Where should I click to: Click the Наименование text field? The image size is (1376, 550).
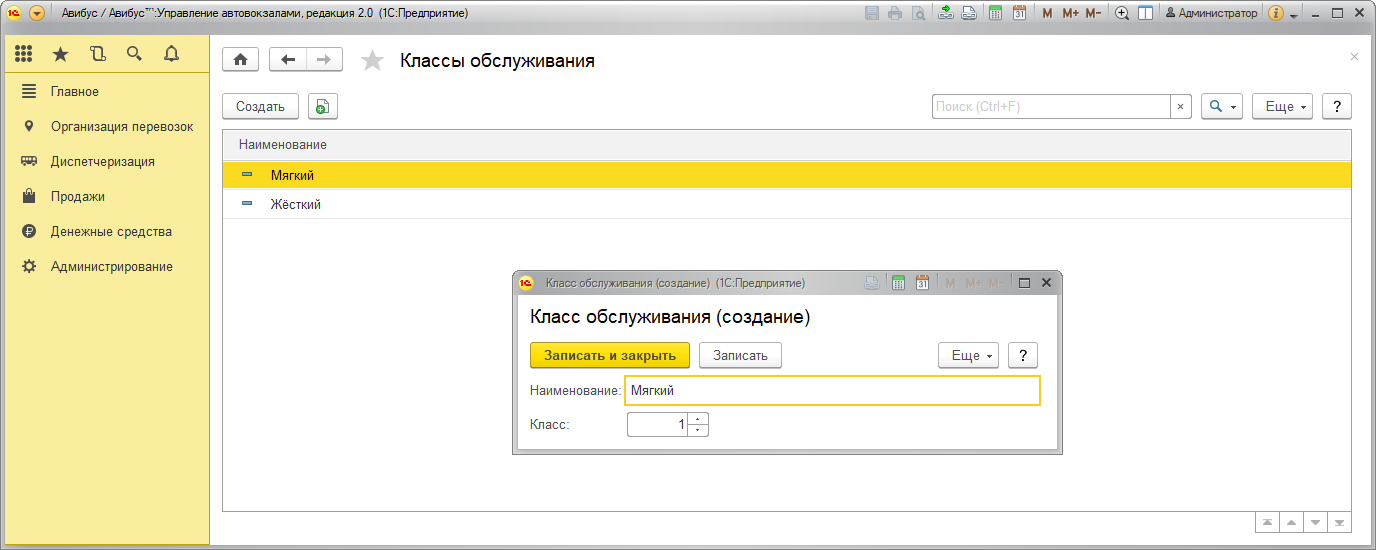click(x=831, y=391)
